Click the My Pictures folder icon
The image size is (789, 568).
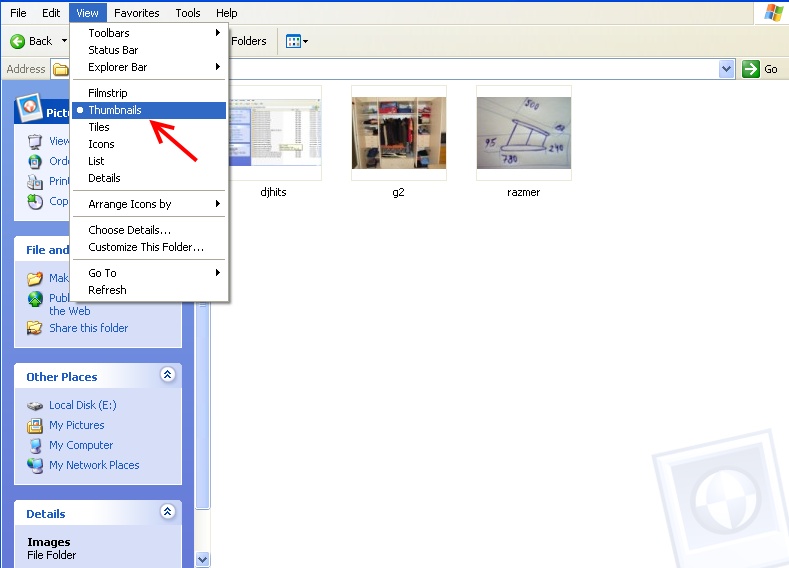[35, 425]
